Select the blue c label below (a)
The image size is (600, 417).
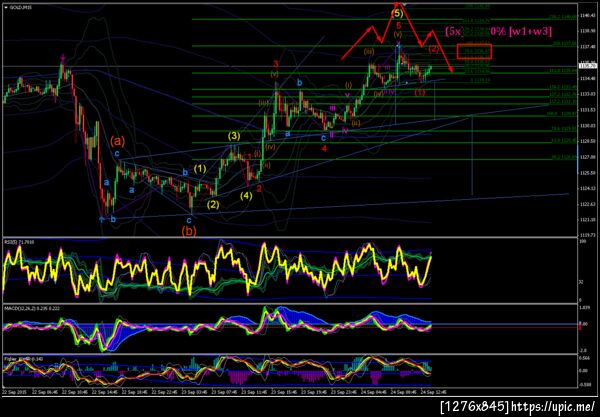[x=117, y=153]
